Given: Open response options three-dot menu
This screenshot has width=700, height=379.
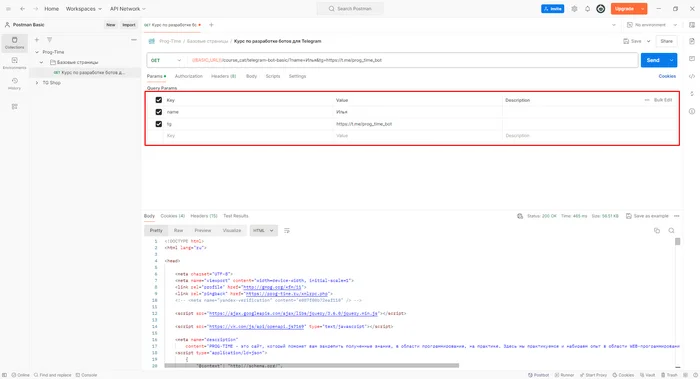Looking at the screenshot, I should coord(677,216).
